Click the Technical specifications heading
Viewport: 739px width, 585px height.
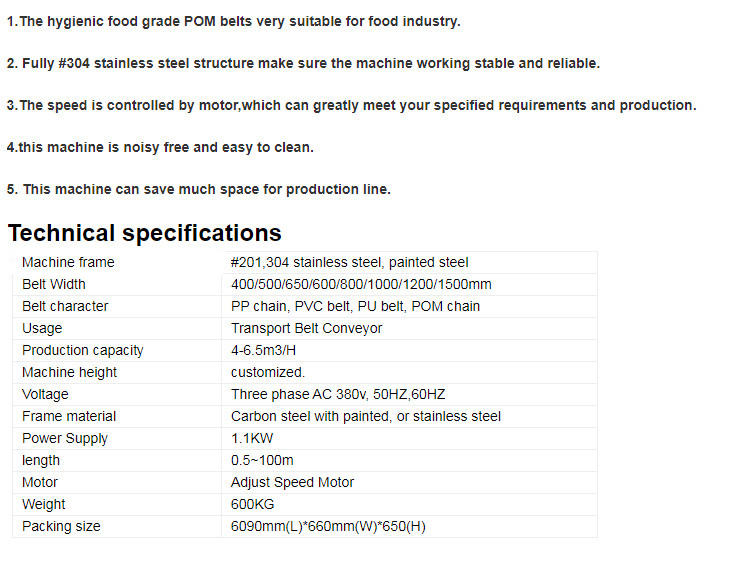point(145,233)
